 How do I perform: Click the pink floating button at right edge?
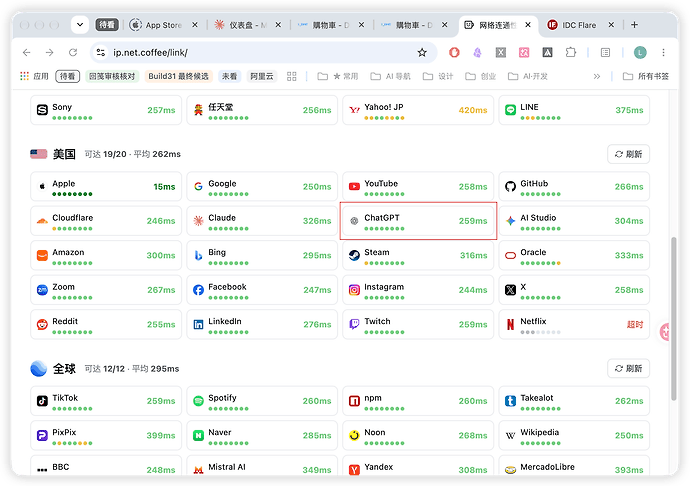[665, 332]
